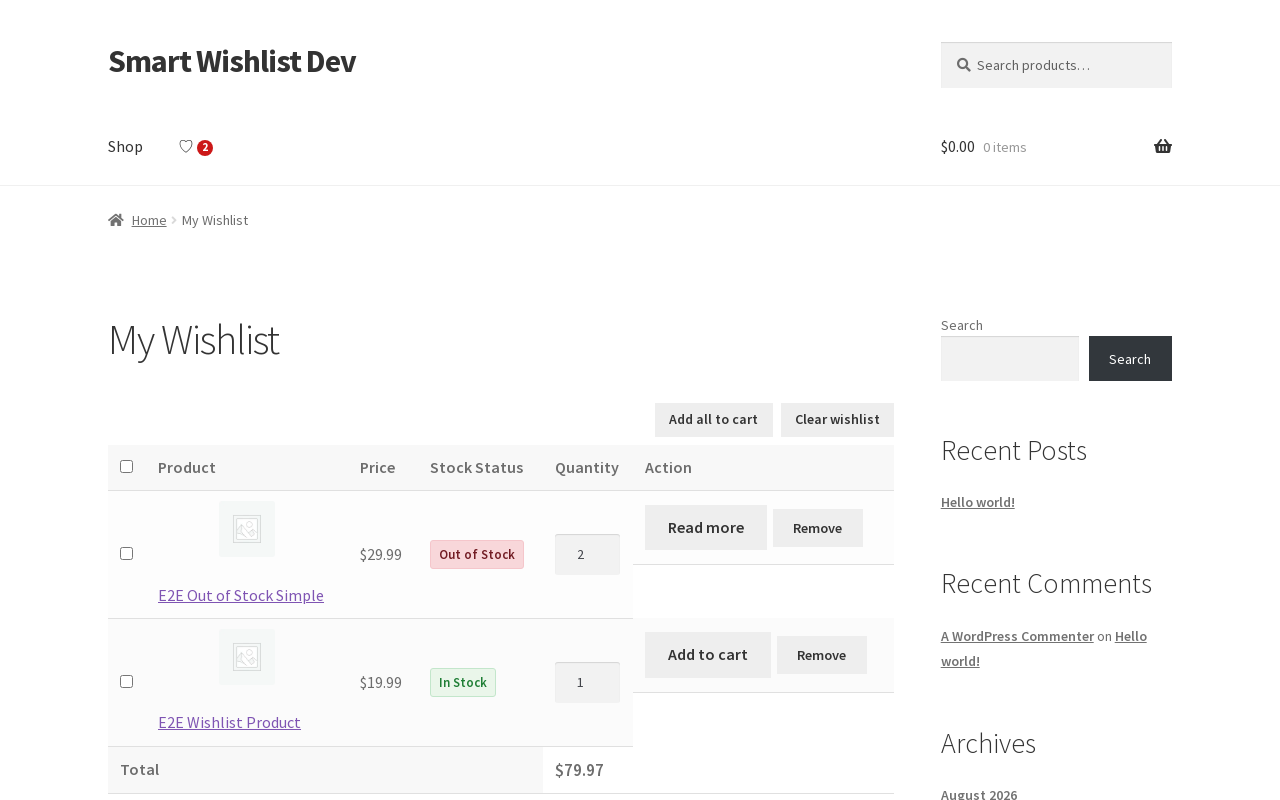The height and width of the screenshot is (800, 1280).
Task: Click the home icon in breadcrumb
Action: (x=116, y=220)
